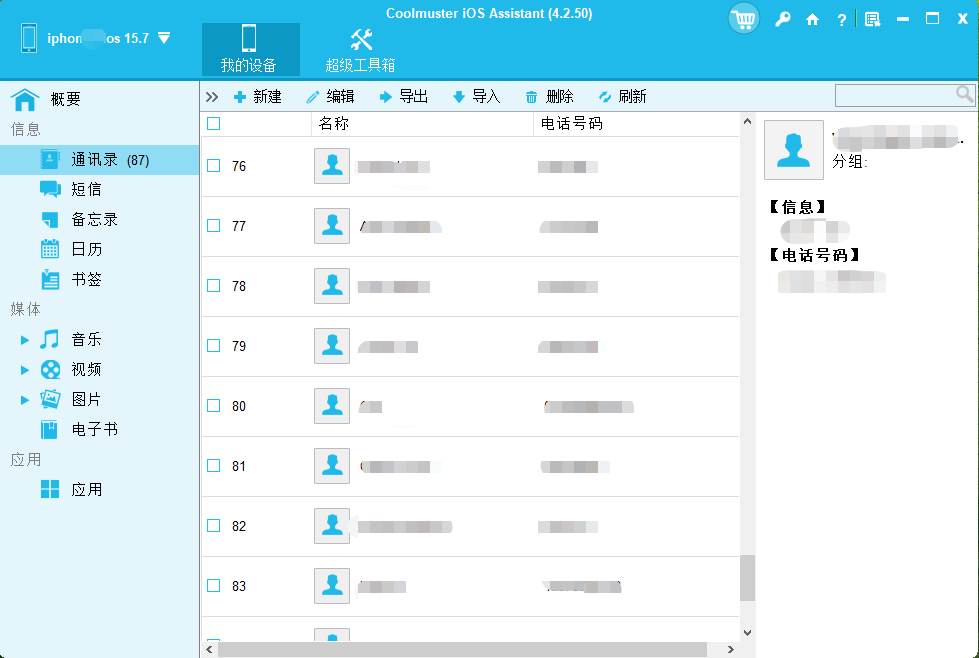
Task: Sort by 名称 column header
Action: pyautogui.click(x=422, y=124)
